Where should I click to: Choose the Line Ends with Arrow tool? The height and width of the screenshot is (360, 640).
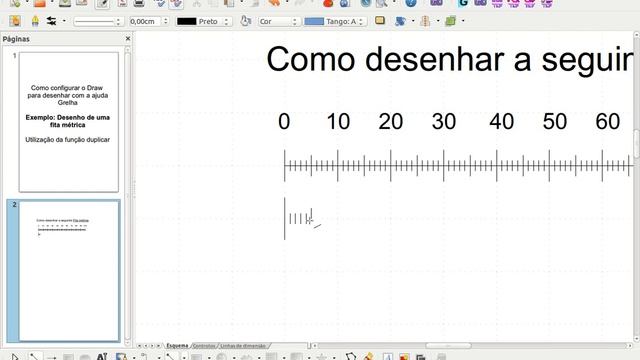51,357
